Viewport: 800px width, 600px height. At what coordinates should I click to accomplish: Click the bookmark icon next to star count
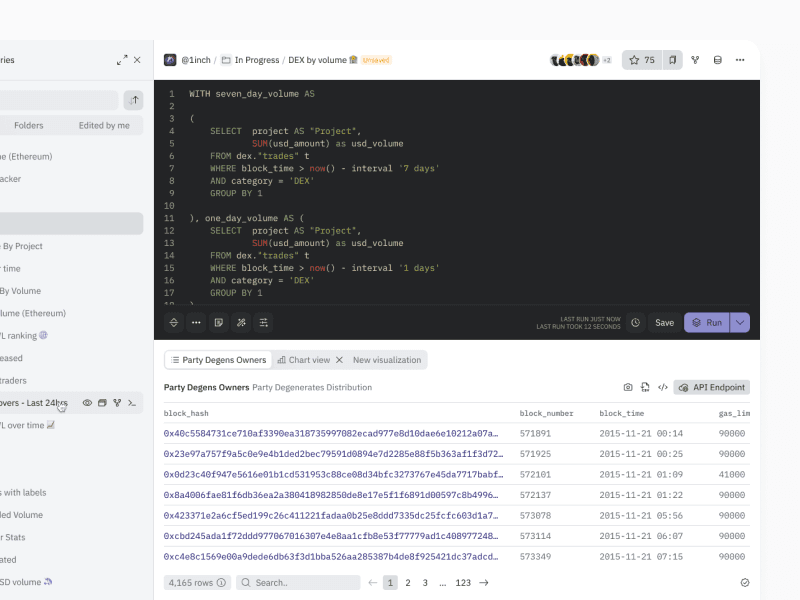[x=673, y=60]
